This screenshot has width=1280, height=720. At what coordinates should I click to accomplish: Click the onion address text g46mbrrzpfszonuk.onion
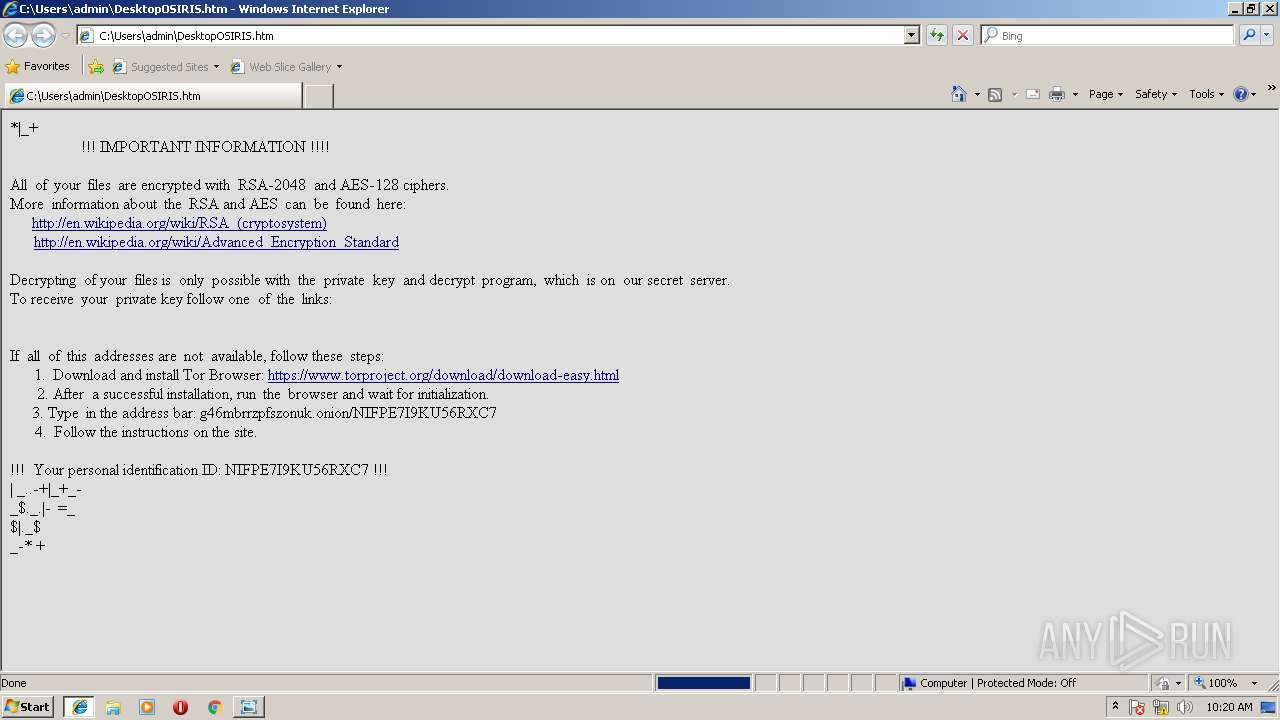[x=274, y=413]
